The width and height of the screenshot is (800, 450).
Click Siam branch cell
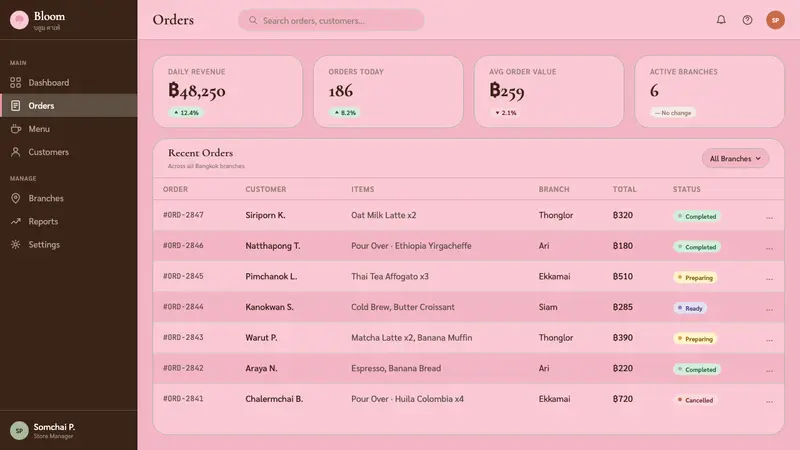point(548,307)
